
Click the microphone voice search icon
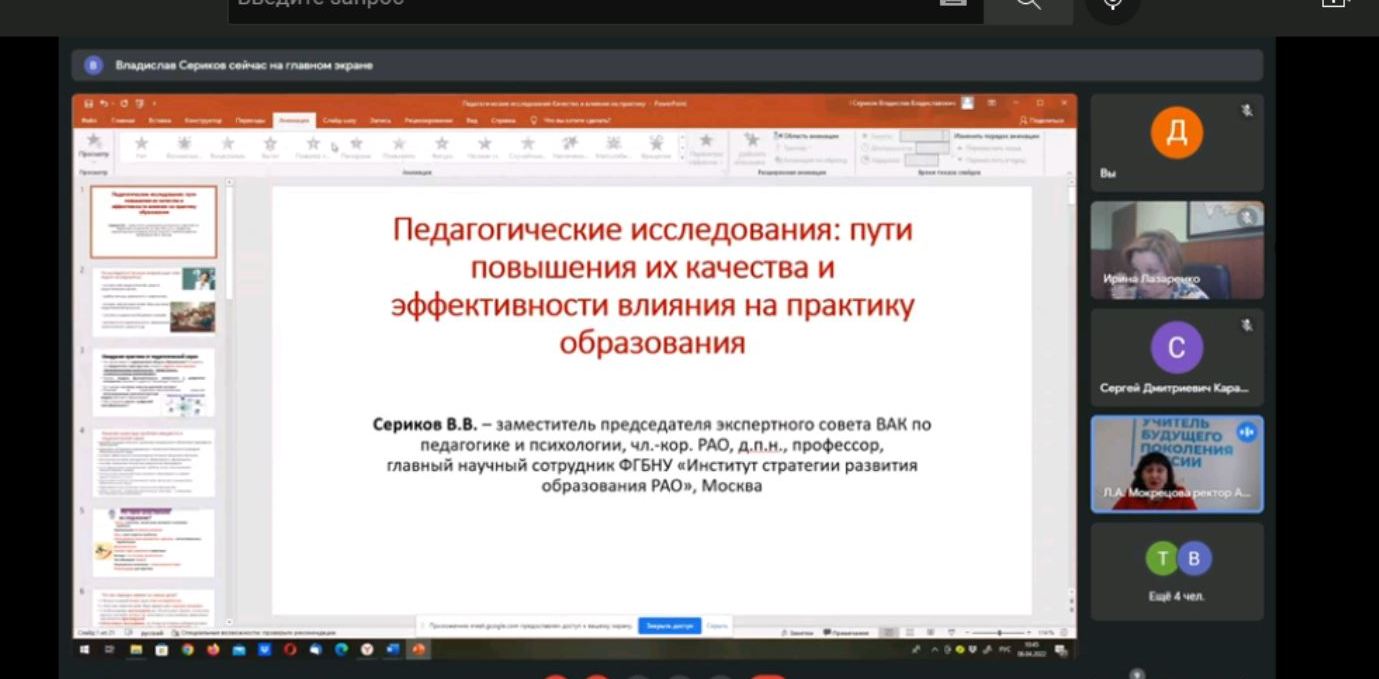point(1112,3)
